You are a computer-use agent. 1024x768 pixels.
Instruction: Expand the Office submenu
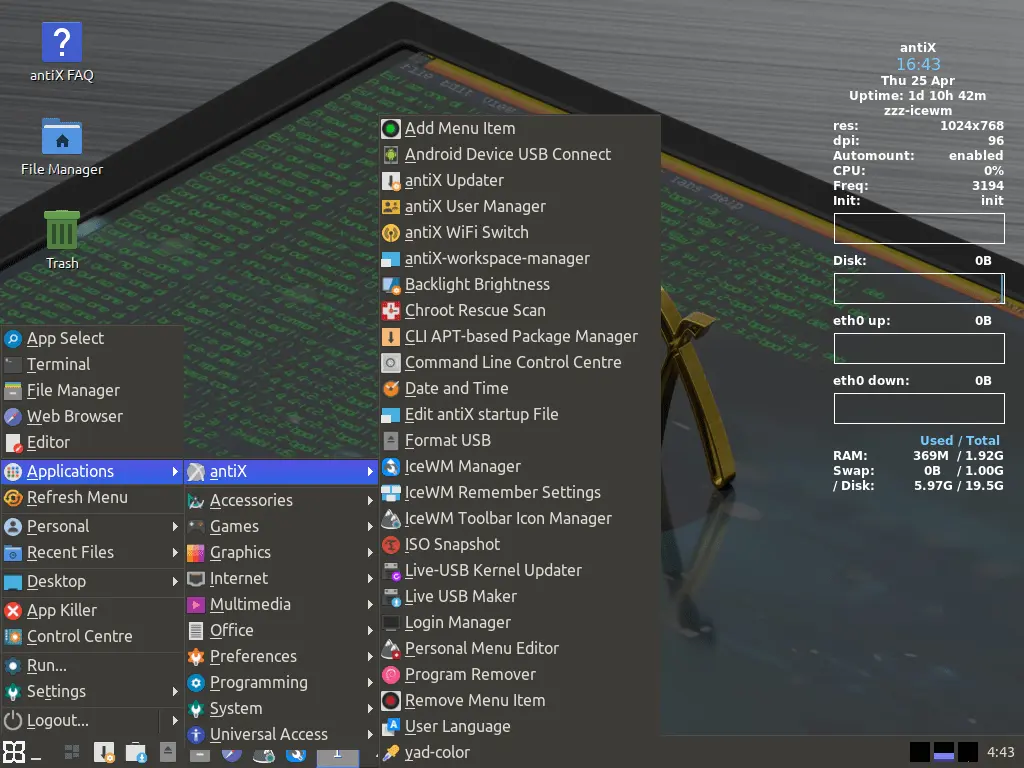281,632
